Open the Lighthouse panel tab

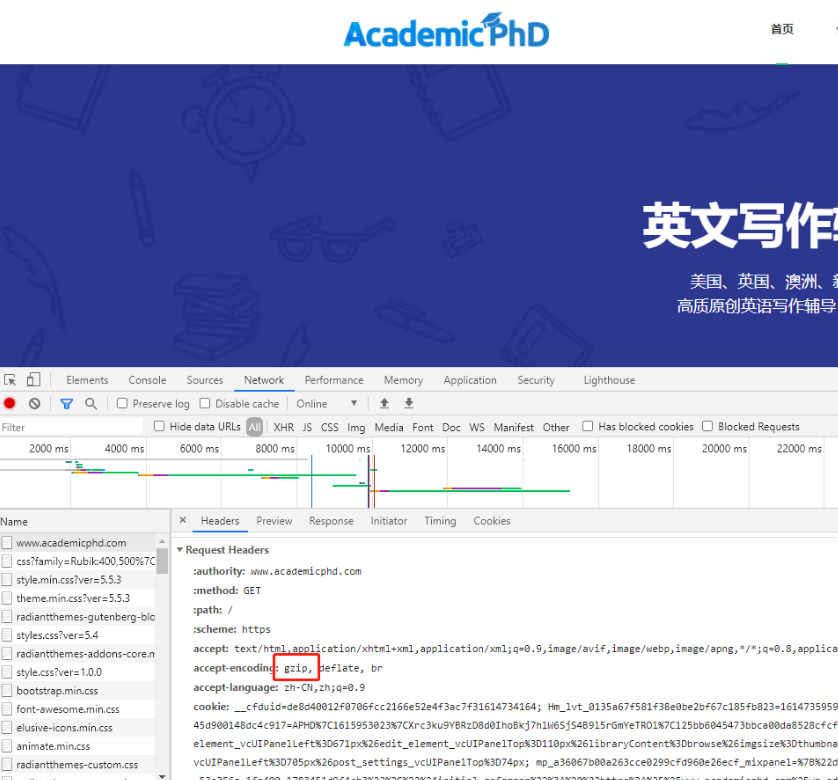(x=609, y=380)
